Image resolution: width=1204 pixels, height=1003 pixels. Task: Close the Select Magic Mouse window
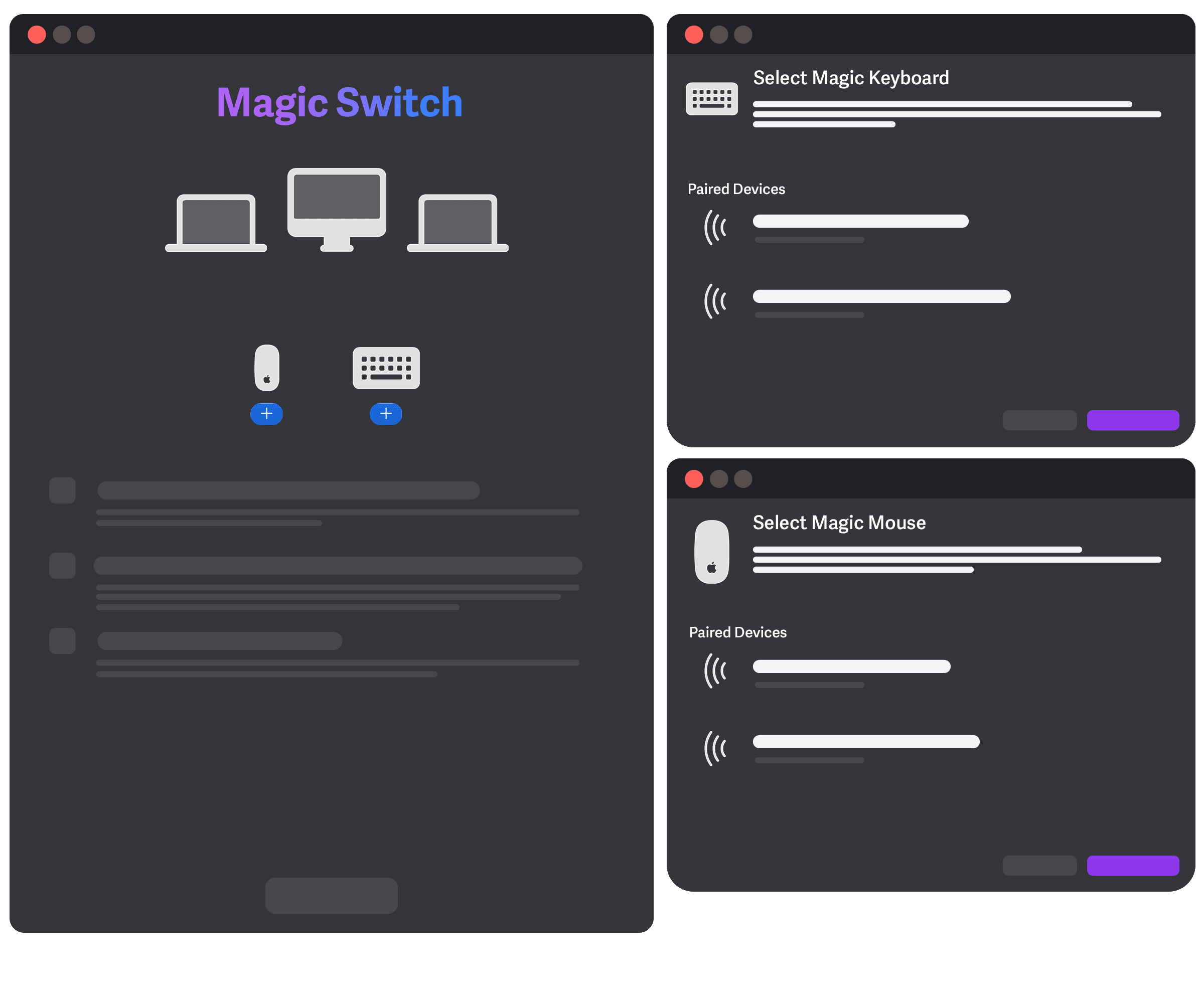(694, 478)
